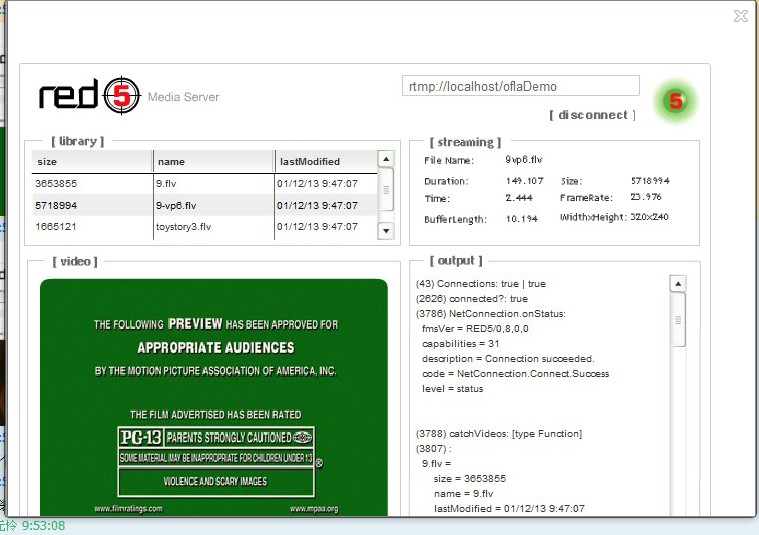
Task: Click output line 'level = status'
Action: (x=453, y=389)
